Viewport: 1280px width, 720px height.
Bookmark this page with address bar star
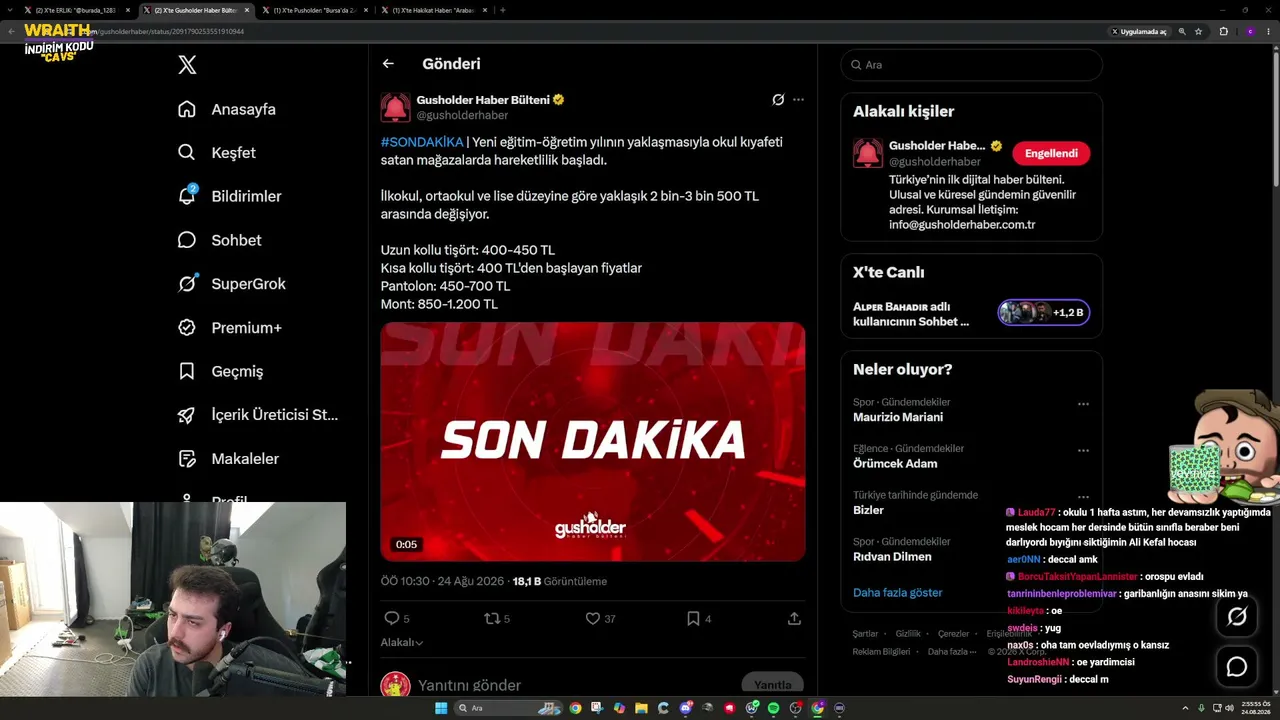pos(1198,31)
